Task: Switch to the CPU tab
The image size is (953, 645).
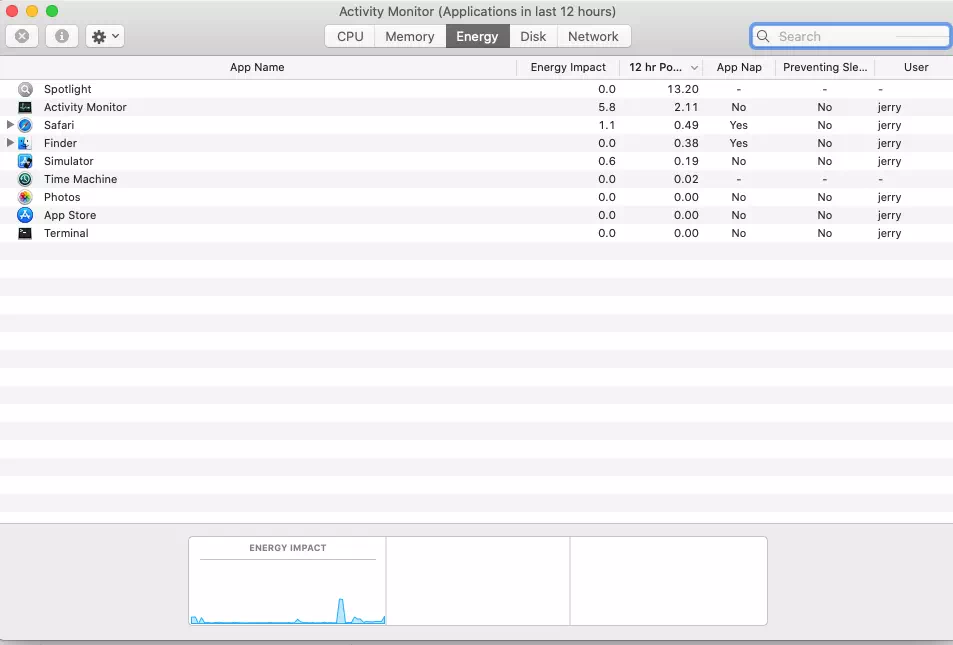Action: click(350, 36)
